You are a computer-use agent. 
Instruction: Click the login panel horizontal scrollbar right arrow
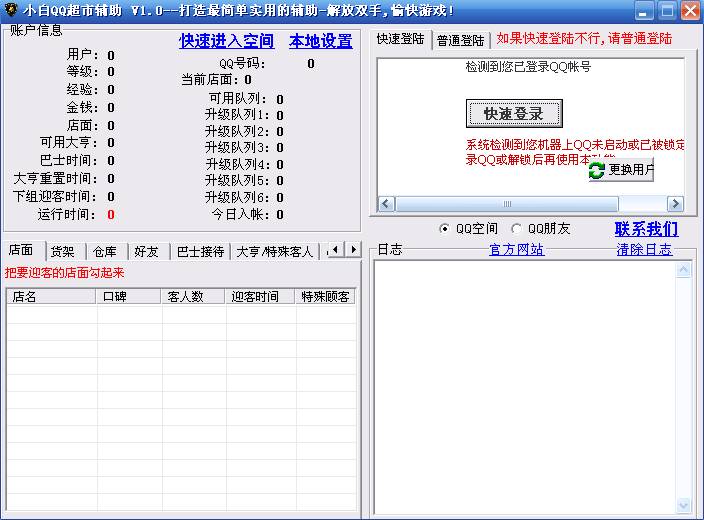[675, 204]
